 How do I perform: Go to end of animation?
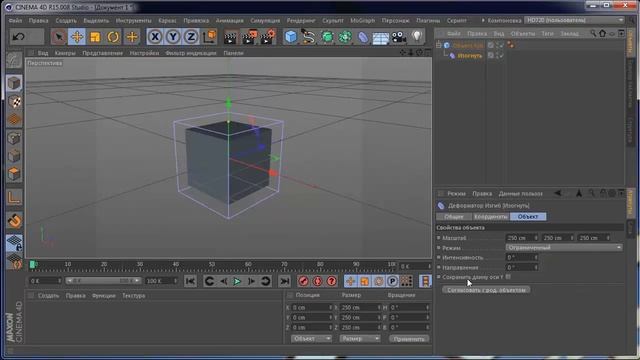point(284,281)
